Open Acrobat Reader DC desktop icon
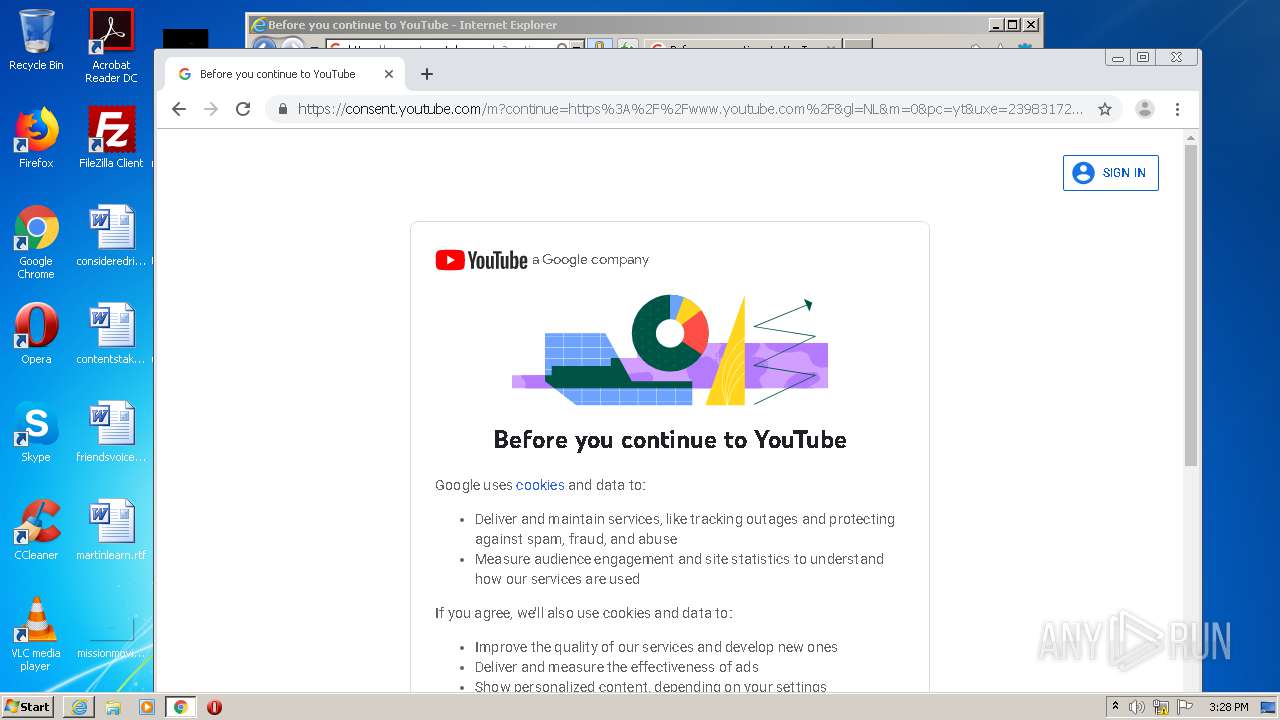Image resolution: width=1280 pixels, height=720 pixels. pos(111,46)
